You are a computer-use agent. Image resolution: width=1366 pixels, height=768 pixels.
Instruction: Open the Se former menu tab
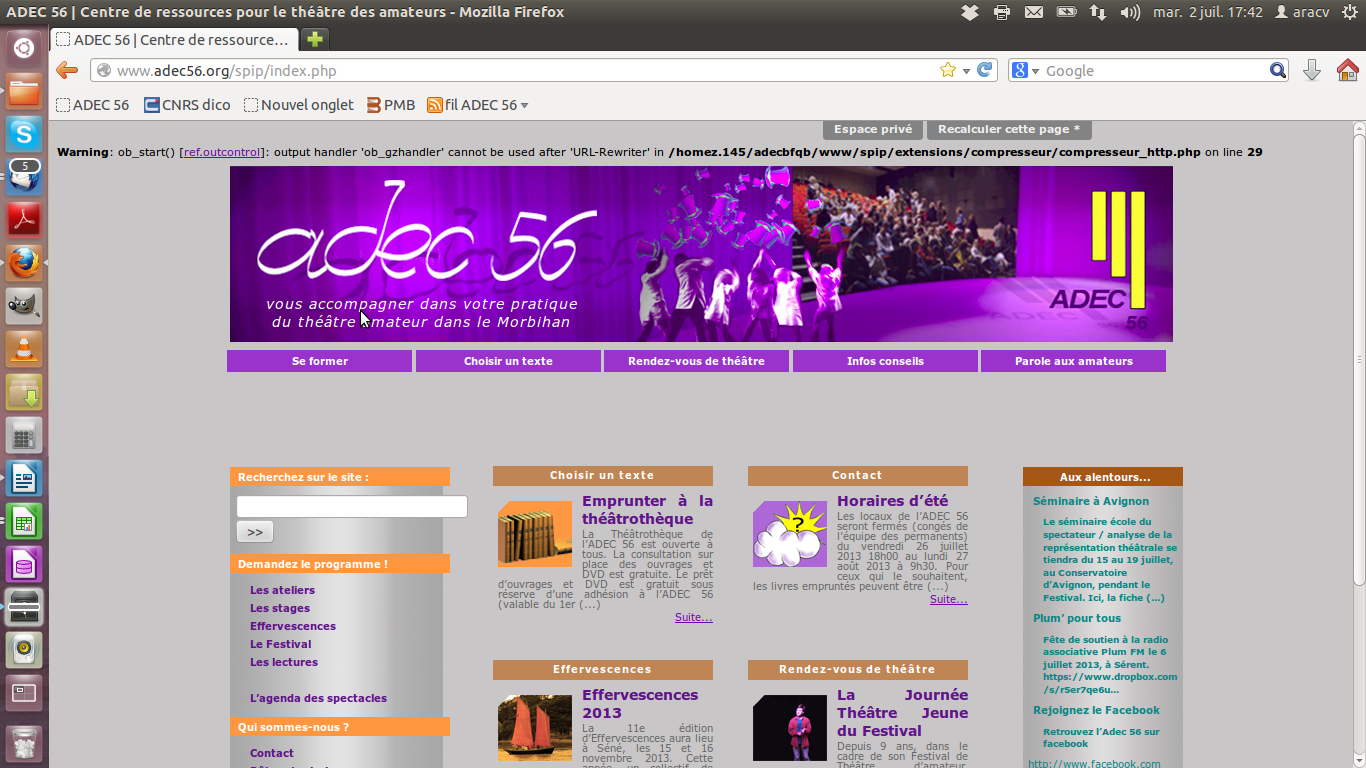click(320, 361)
